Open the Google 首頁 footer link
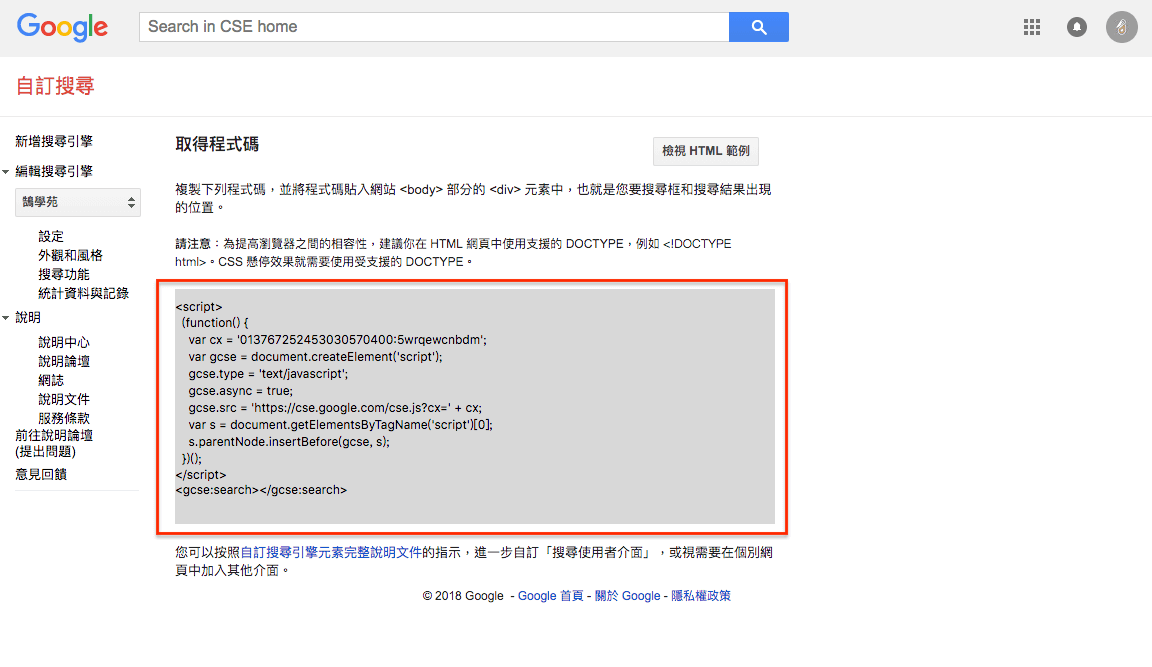This screenshot has width=1152, height=667. tap(550, 596)
